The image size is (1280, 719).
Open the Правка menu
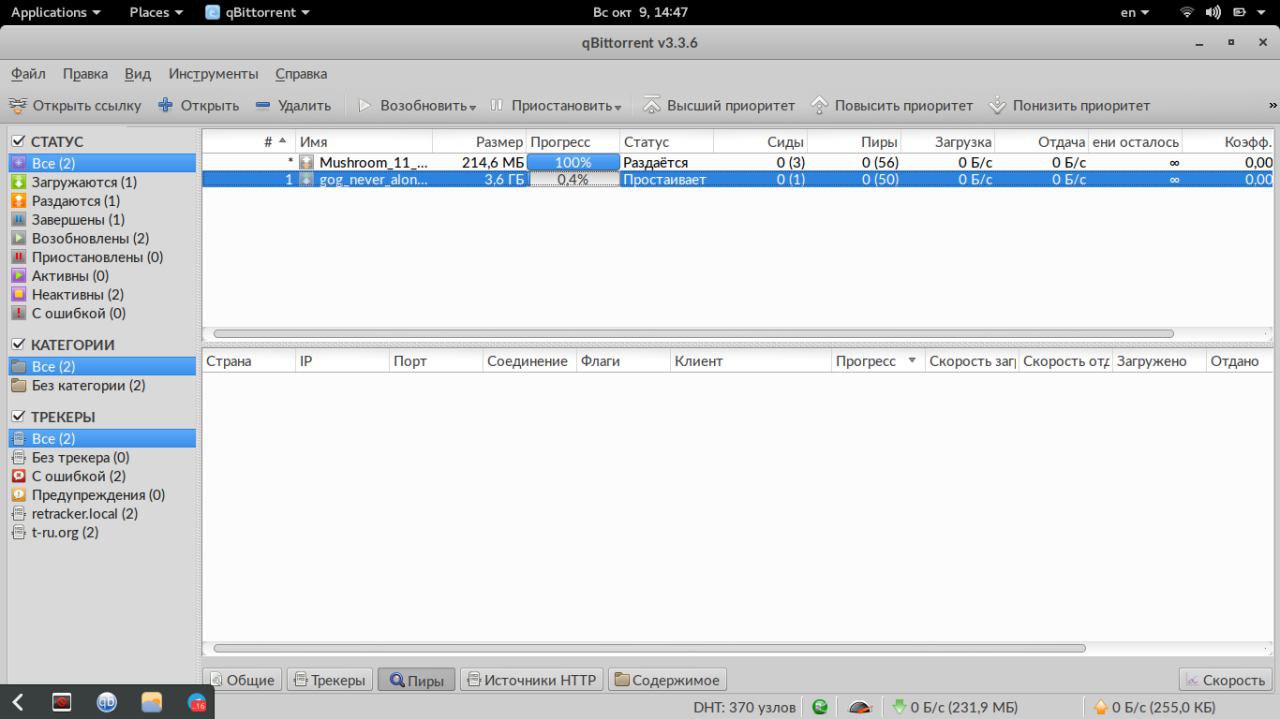(85, 74)
